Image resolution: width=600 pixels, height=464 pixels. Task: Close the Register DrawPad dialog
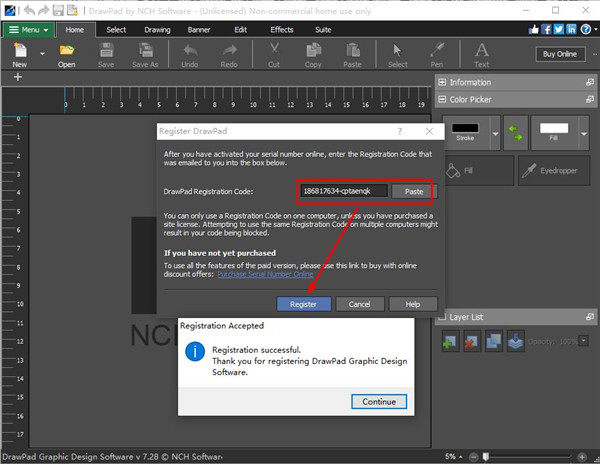click(x=429, y=131)
